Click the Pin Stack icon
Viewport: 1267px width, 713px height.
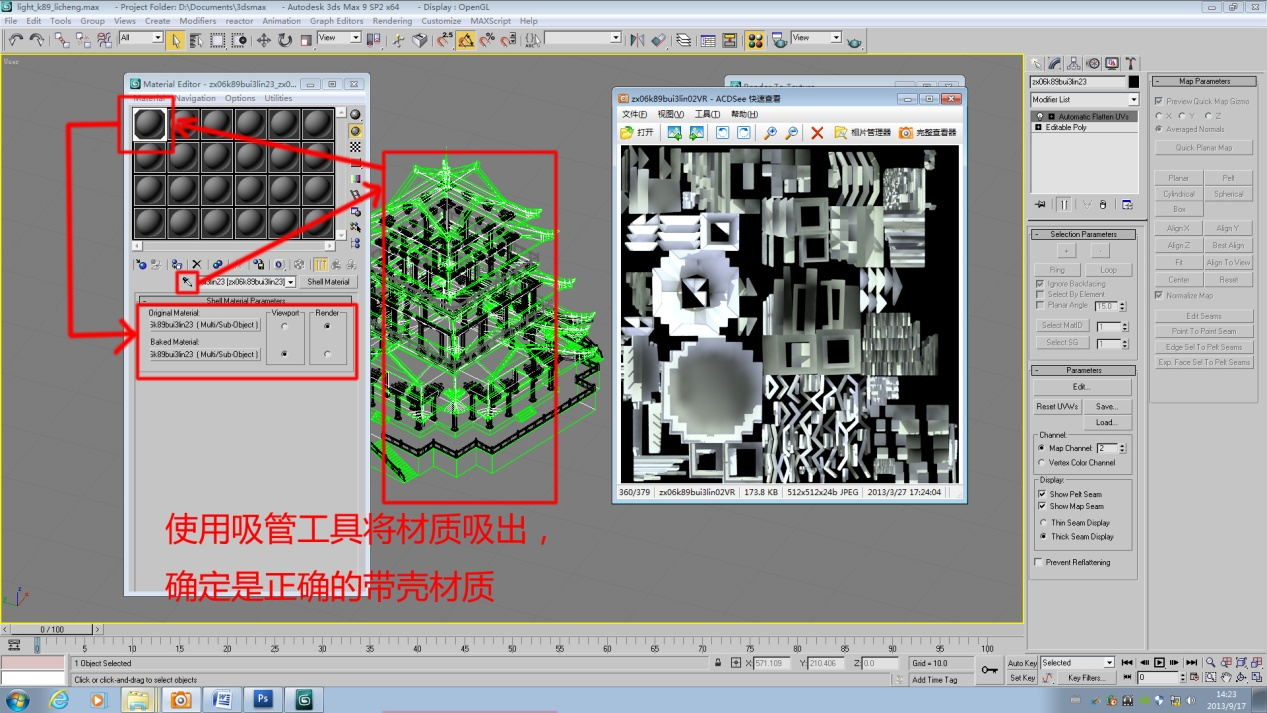tap(1040, 204)
